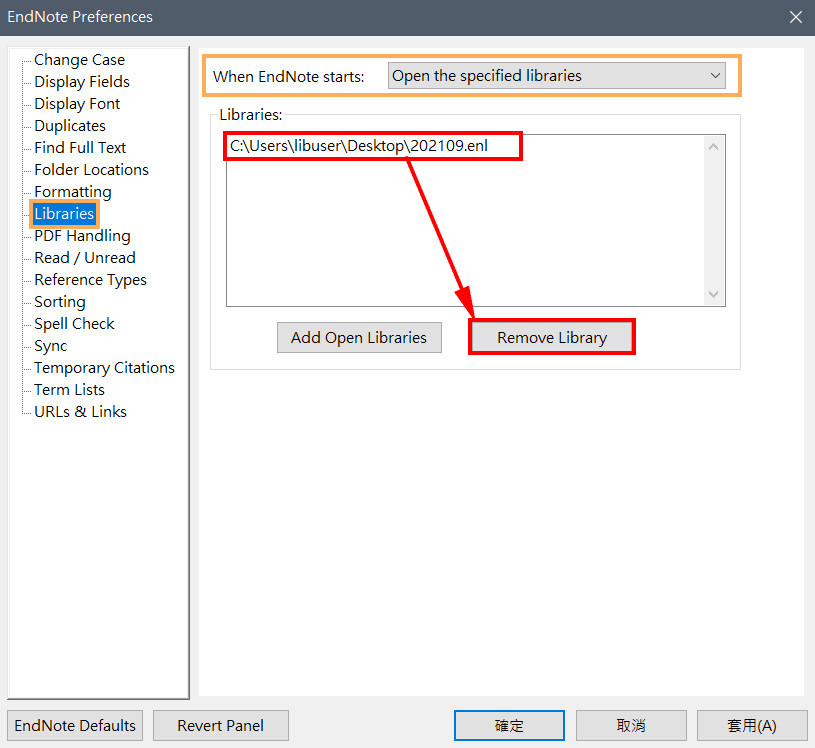Open Temporary Citations preferences

click(x=104, y=368)
